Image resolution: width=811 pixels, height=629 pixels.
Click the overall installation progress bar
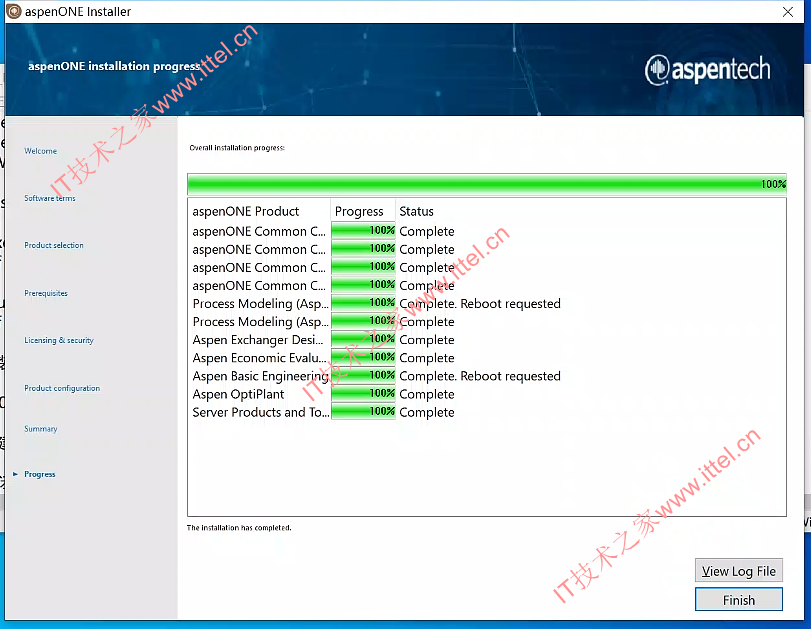click(x=487, y=184)
